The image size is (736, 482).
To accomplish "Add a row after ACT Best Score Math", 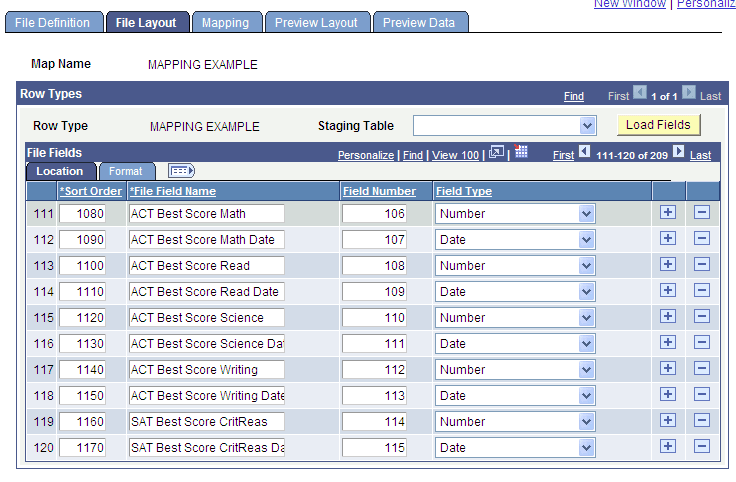I will (668, 213).
